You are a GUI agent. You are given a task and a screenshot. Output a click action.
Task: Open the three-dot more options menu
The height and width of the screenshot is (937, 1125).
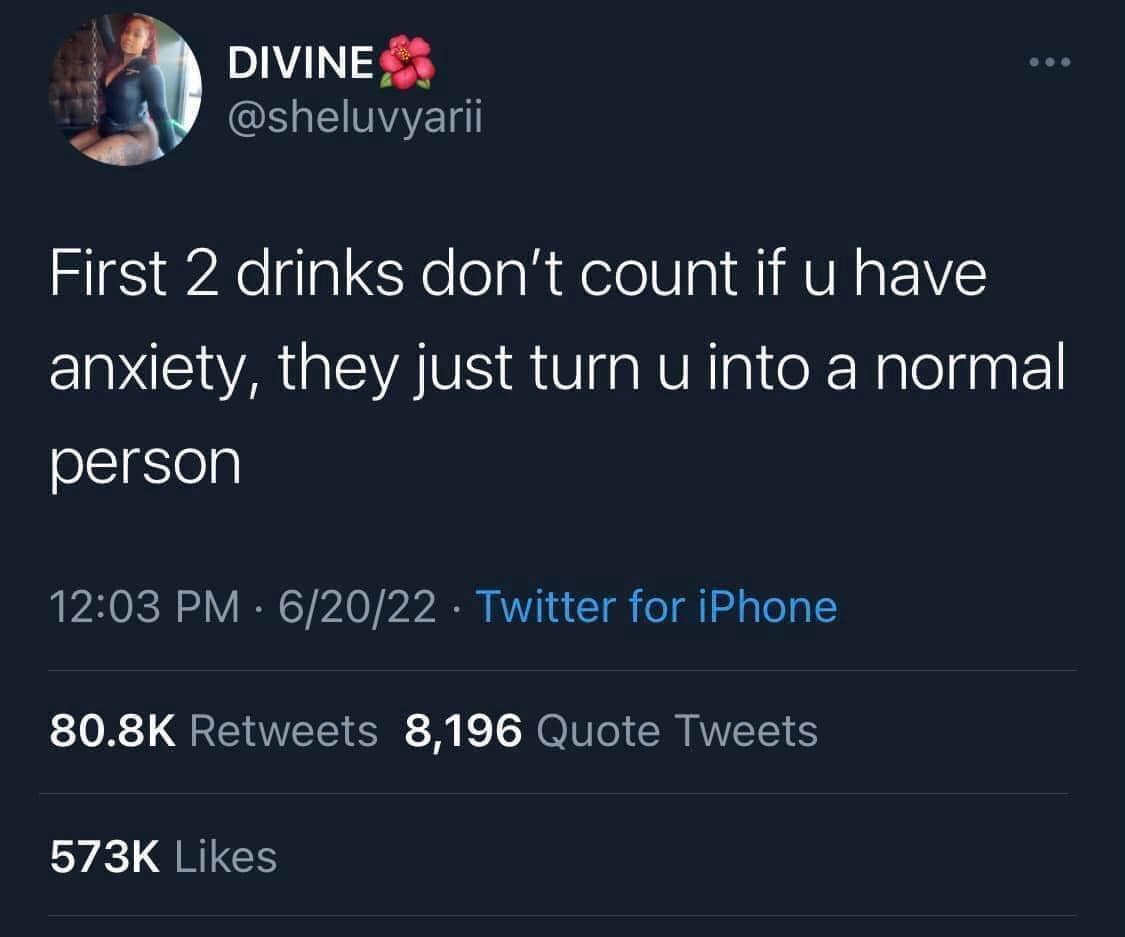1050,62
